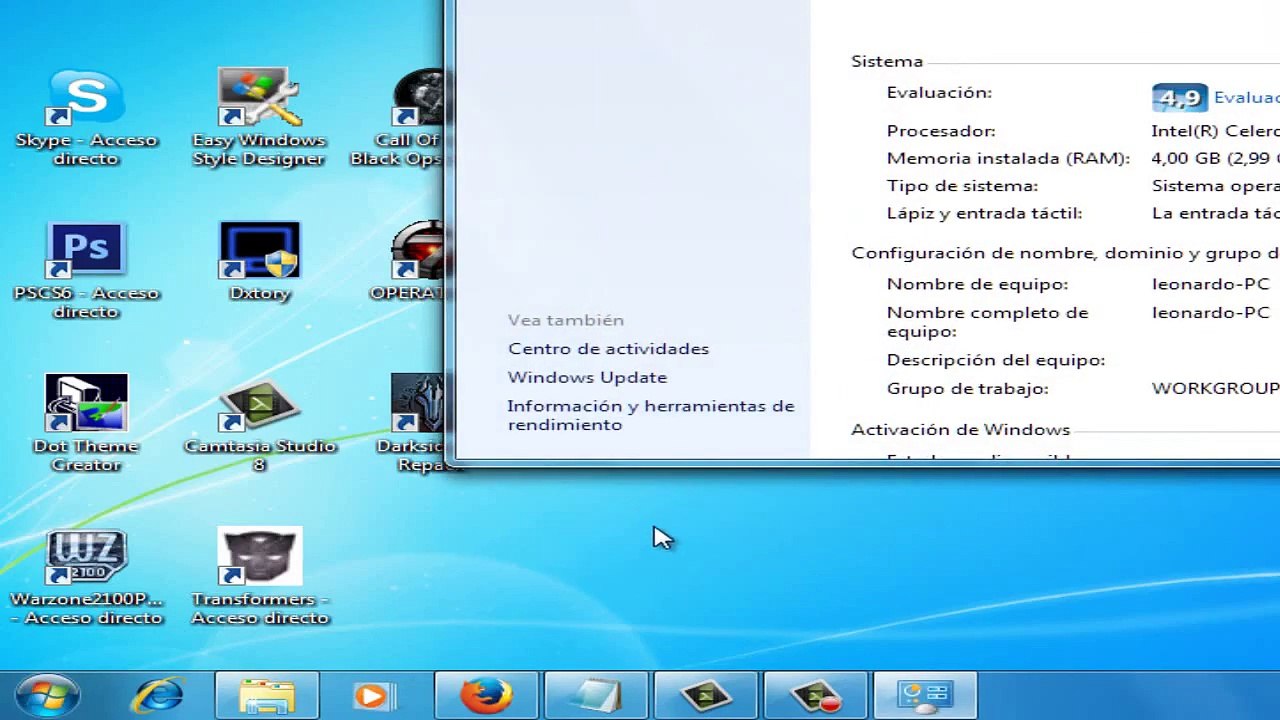Select the Camtasia Studio 8 desktop icon
1280x720 pixels.
point(259,403)
